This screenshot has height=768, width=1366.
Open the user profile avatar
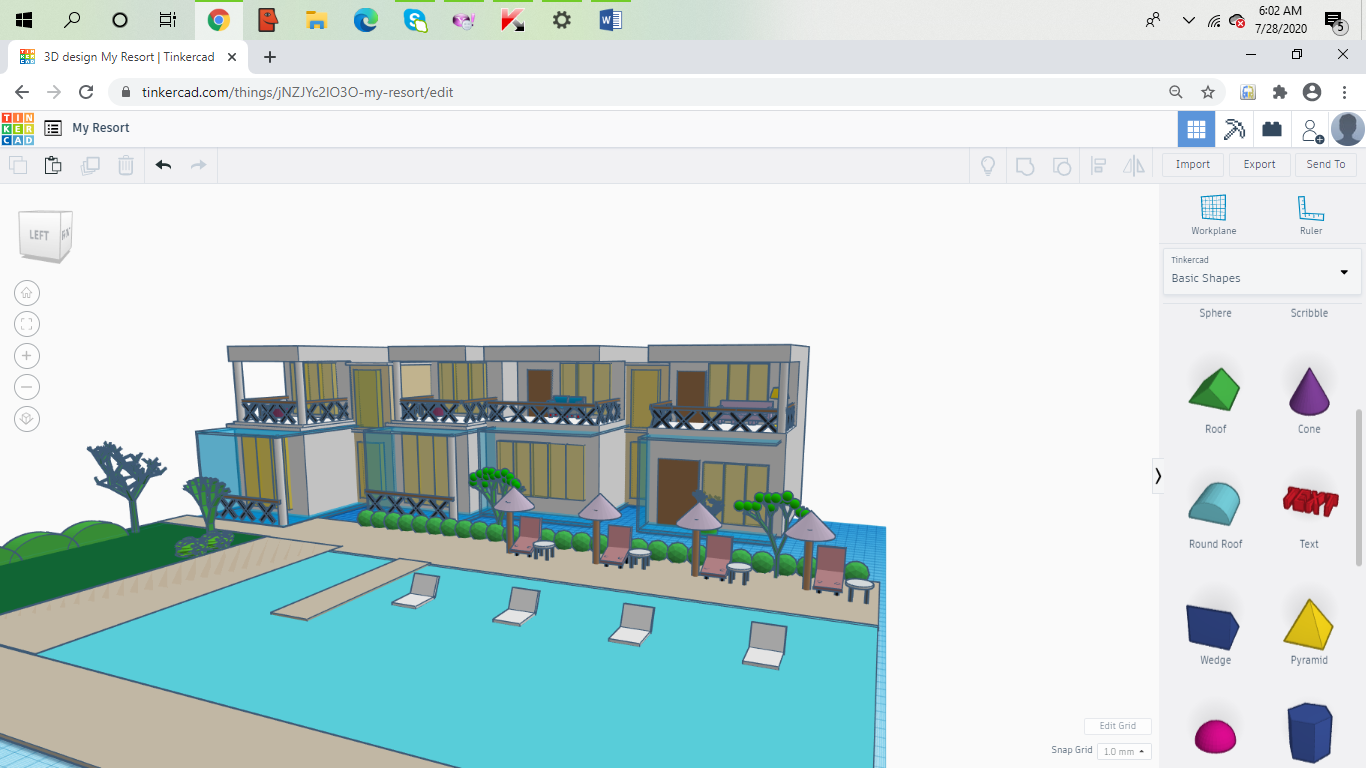pyautogui.click(x=1348, y=129)
